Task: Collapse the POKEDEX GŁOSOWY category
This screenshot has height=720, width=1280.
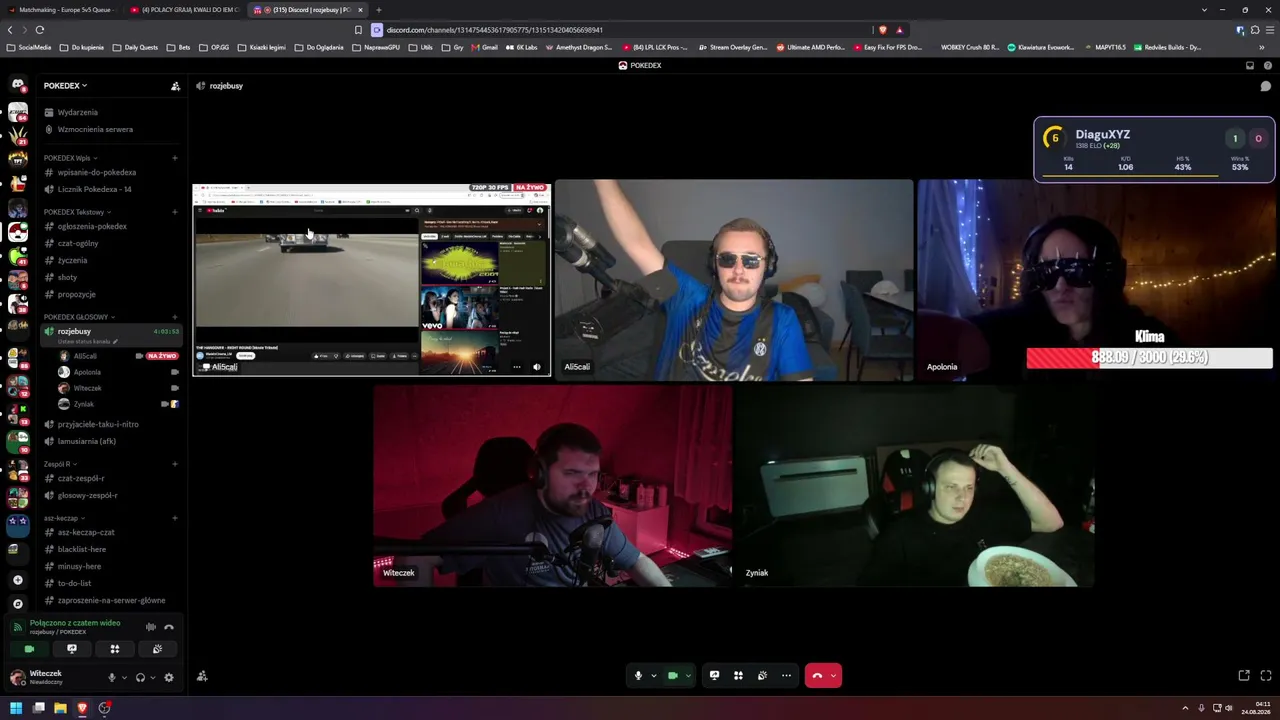Action: 79,317
